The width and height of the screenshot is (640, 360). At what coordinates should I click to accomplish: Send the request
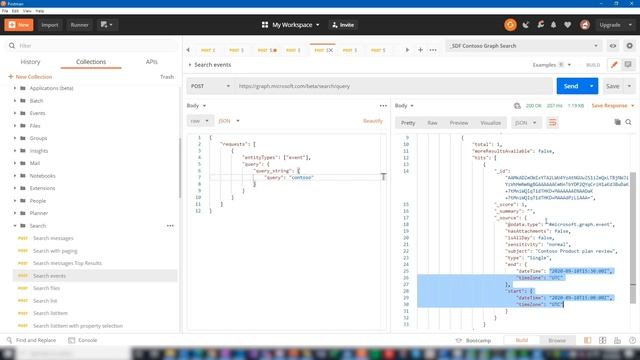(x=571, y=86)
